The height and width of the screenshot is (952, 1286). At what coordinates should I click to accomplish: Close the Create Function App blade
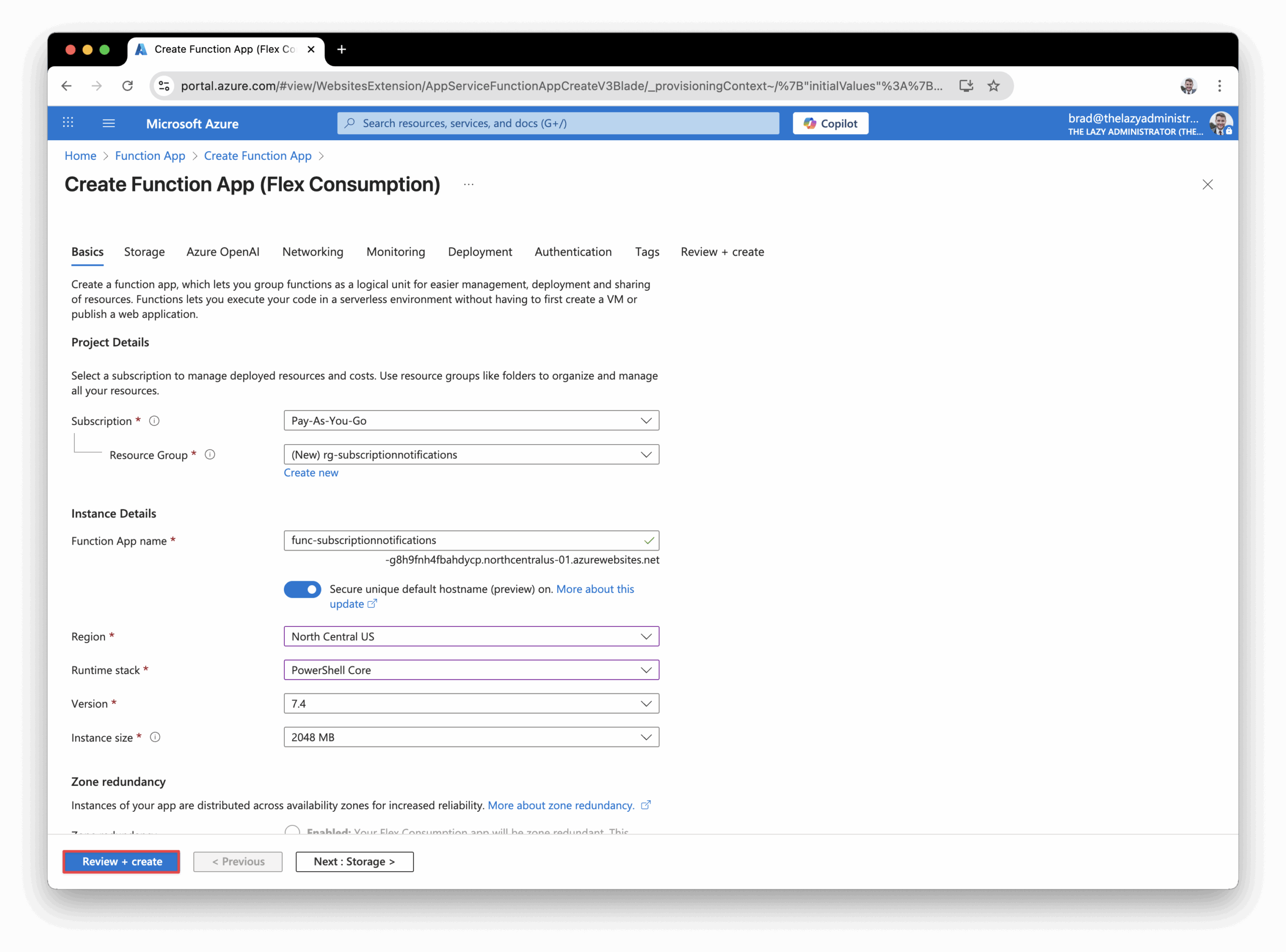(x=1207, y=184)
